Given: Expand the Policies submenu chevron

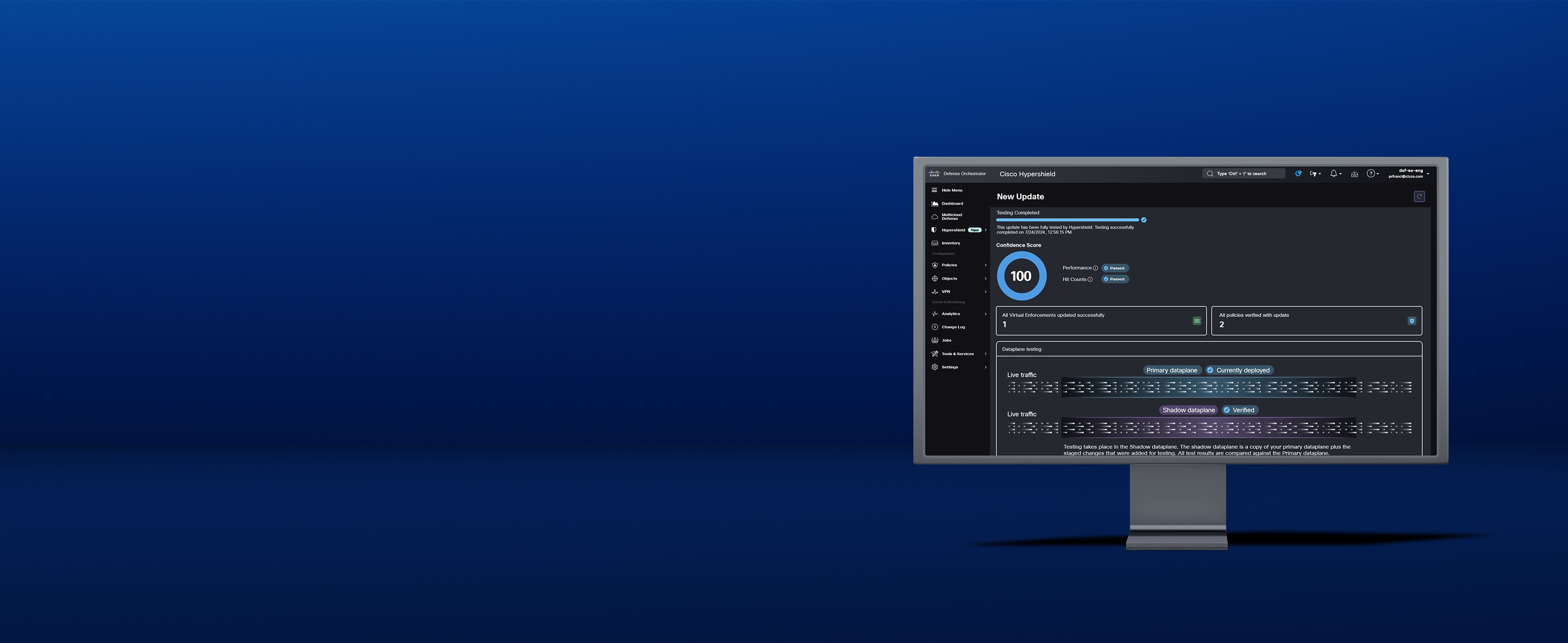Looking at the screenshot, I should pos(985,265).
